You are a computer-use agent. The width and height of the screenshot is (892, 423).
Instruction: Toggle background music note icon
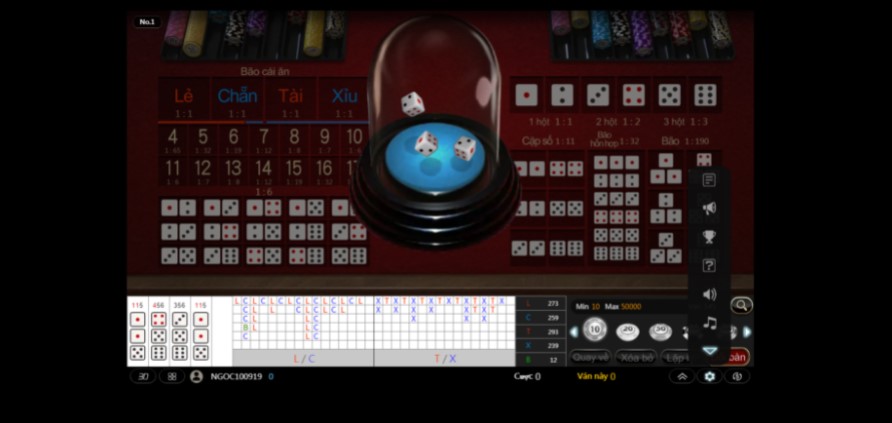point(709,323)
